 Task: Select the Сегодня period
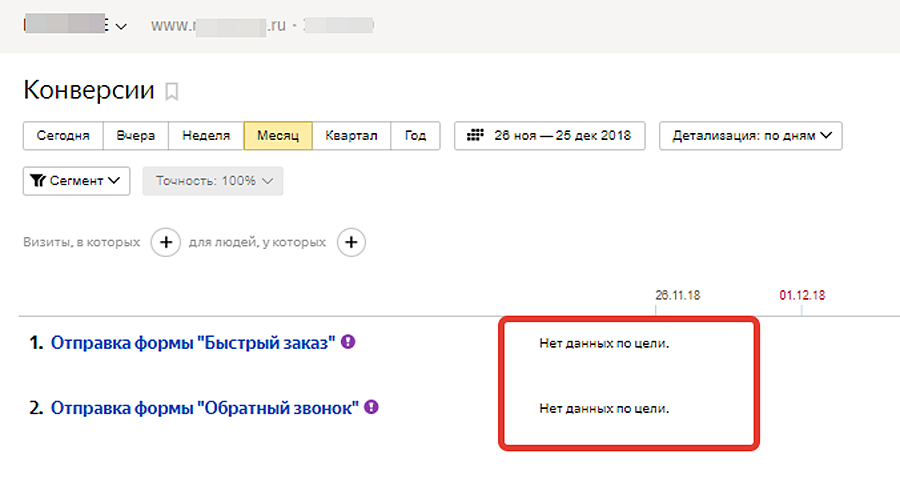point(63,136)
